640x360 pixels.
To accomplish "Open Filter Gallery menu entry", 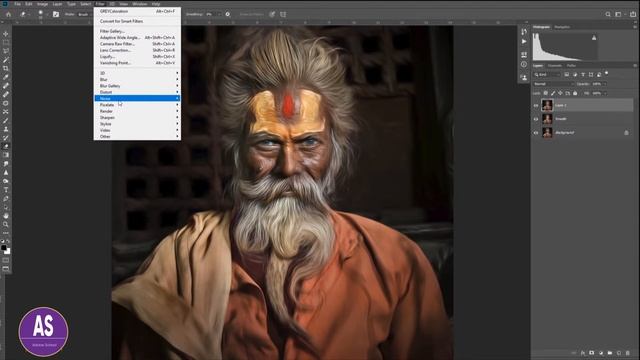I will coord(138,31).
